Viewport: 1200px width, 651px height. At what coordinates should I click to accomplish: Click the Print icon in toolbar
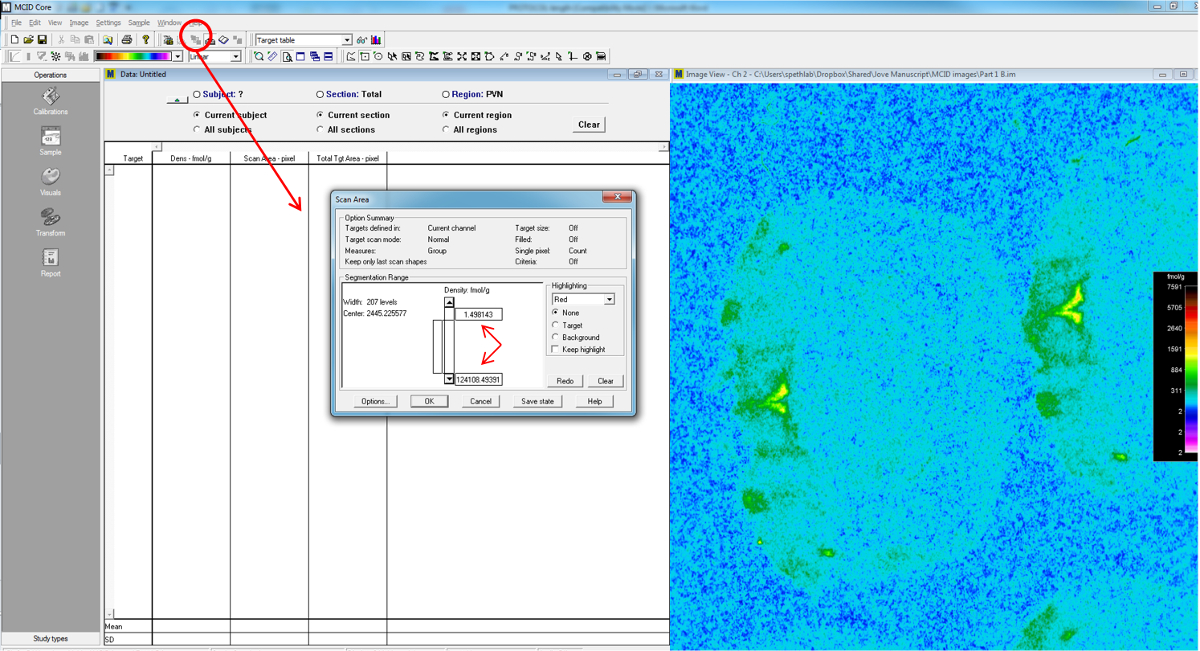click(127, 40)
